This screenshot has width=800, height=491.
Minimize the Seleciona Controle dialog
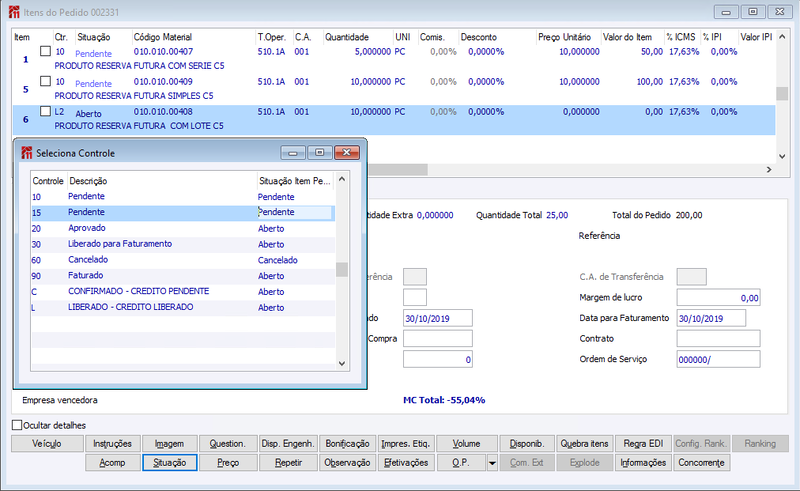pos(293,153)
